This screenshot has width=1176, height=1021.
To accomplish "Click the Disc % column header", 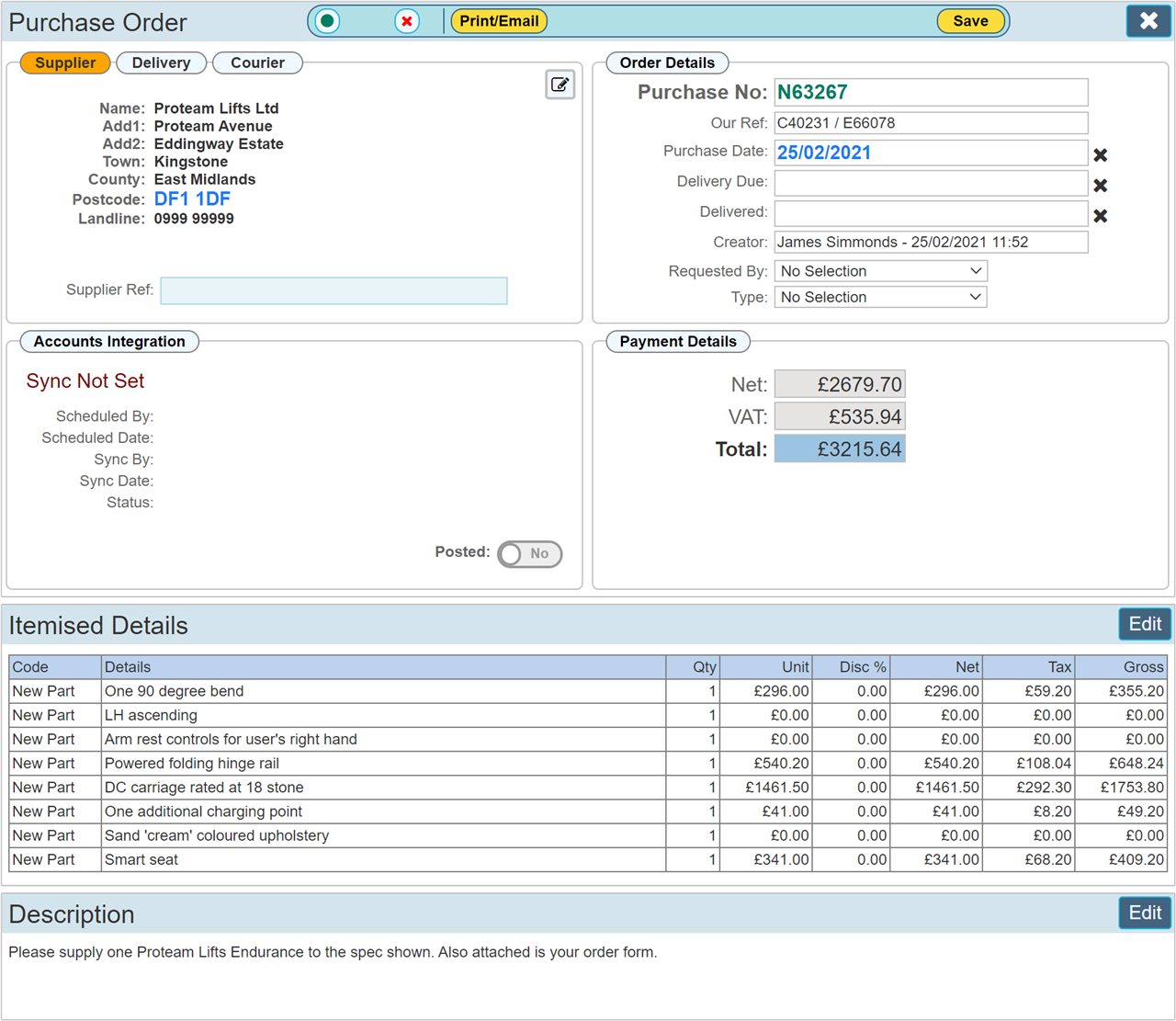I will tap(852, 667).
